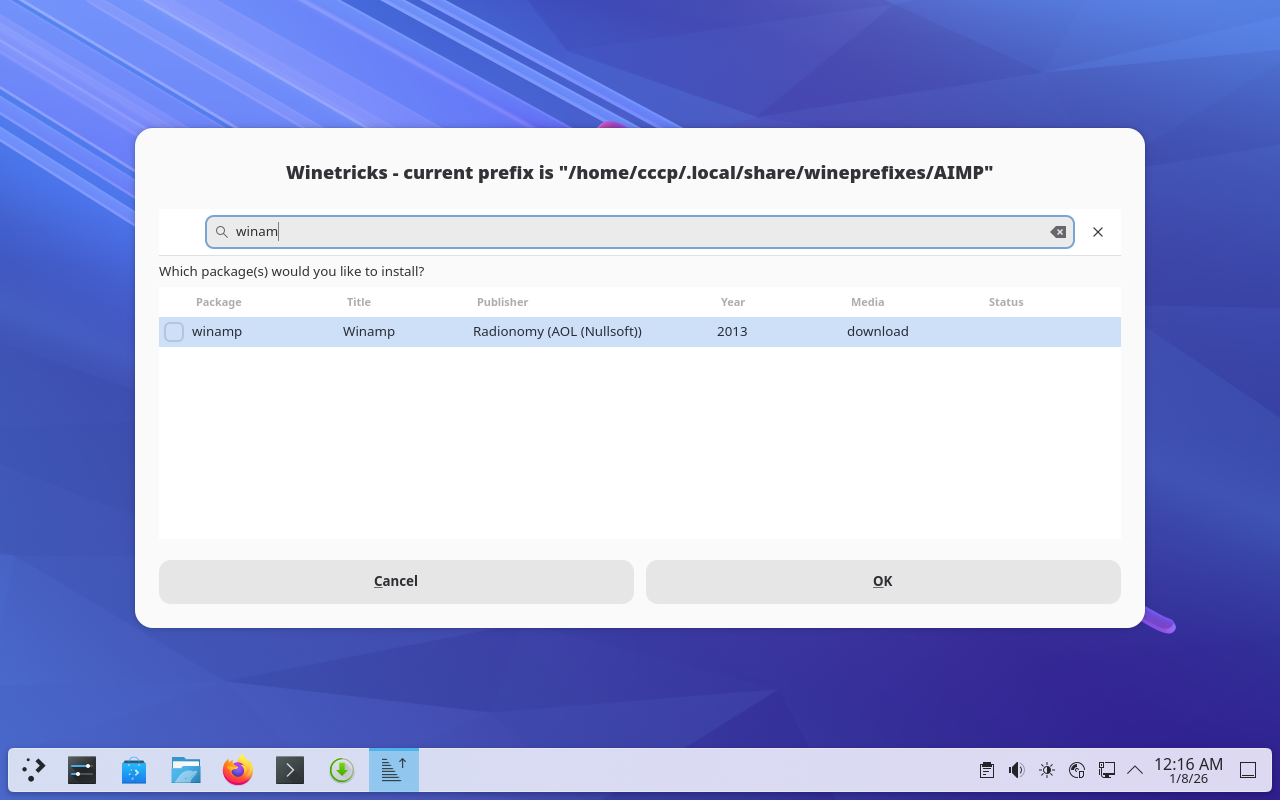Clear the search text with the backspace icon
Image resolution: width=1280 pixels, height=800 pixels.
1057,232
